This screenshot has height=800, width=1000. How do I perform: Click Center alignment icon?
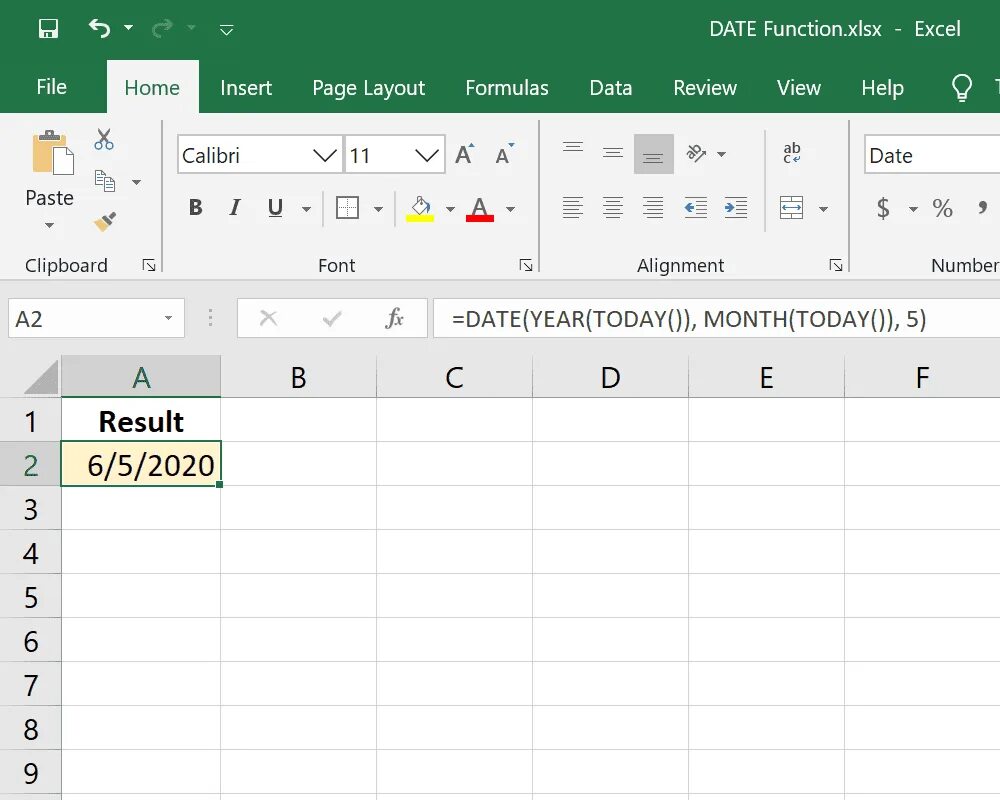click(613, 208)
